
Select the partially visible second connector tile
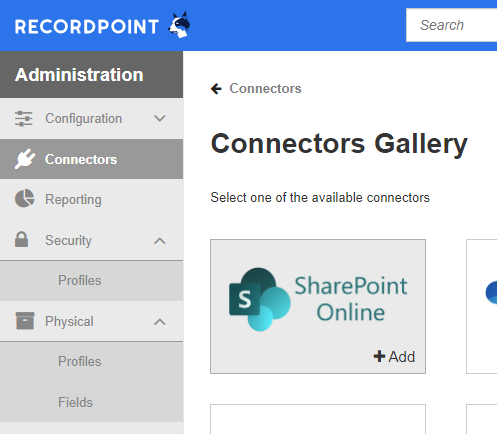tap(482, 306)
